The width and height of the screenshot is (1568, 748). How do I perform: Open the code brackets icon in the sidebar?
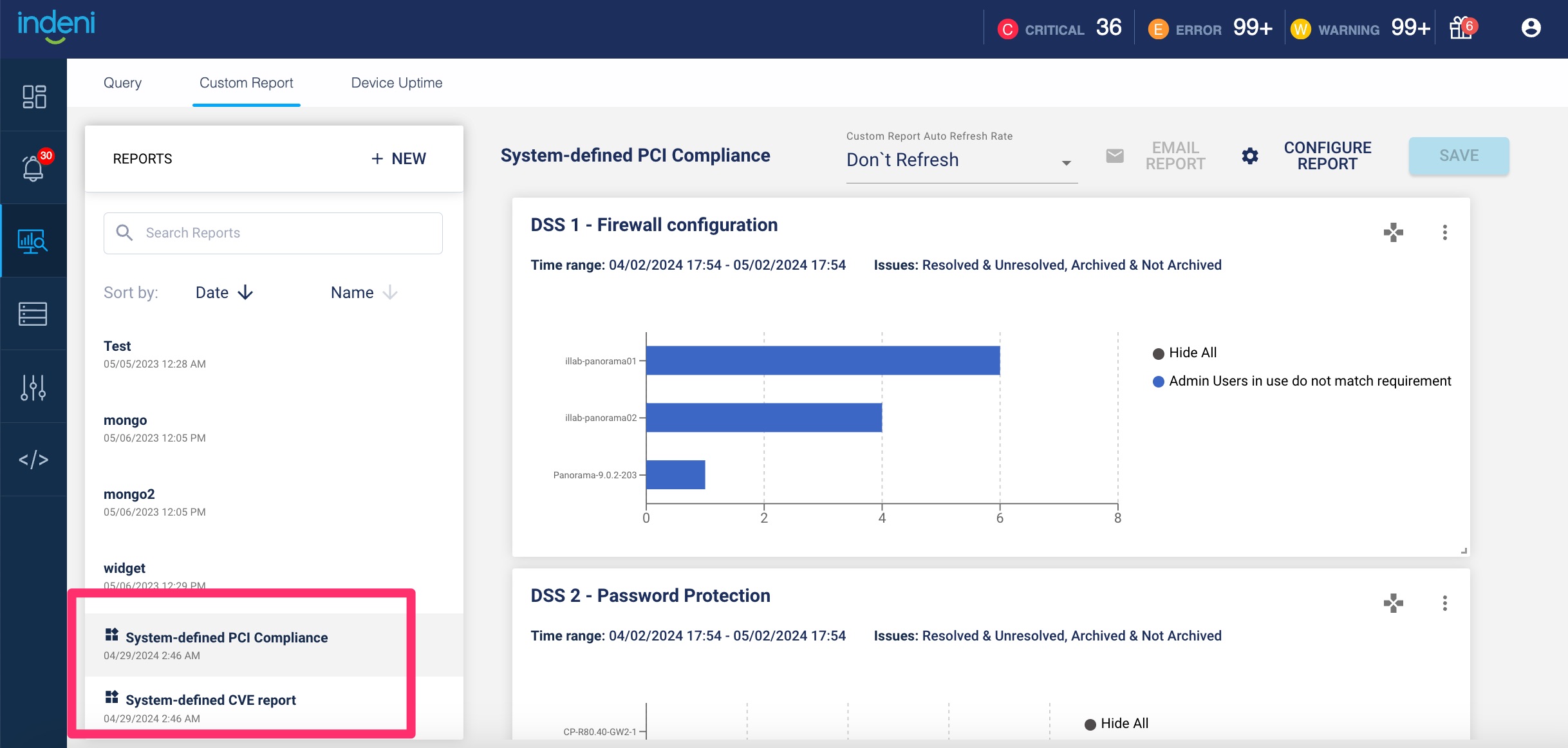tap(33, 460)
